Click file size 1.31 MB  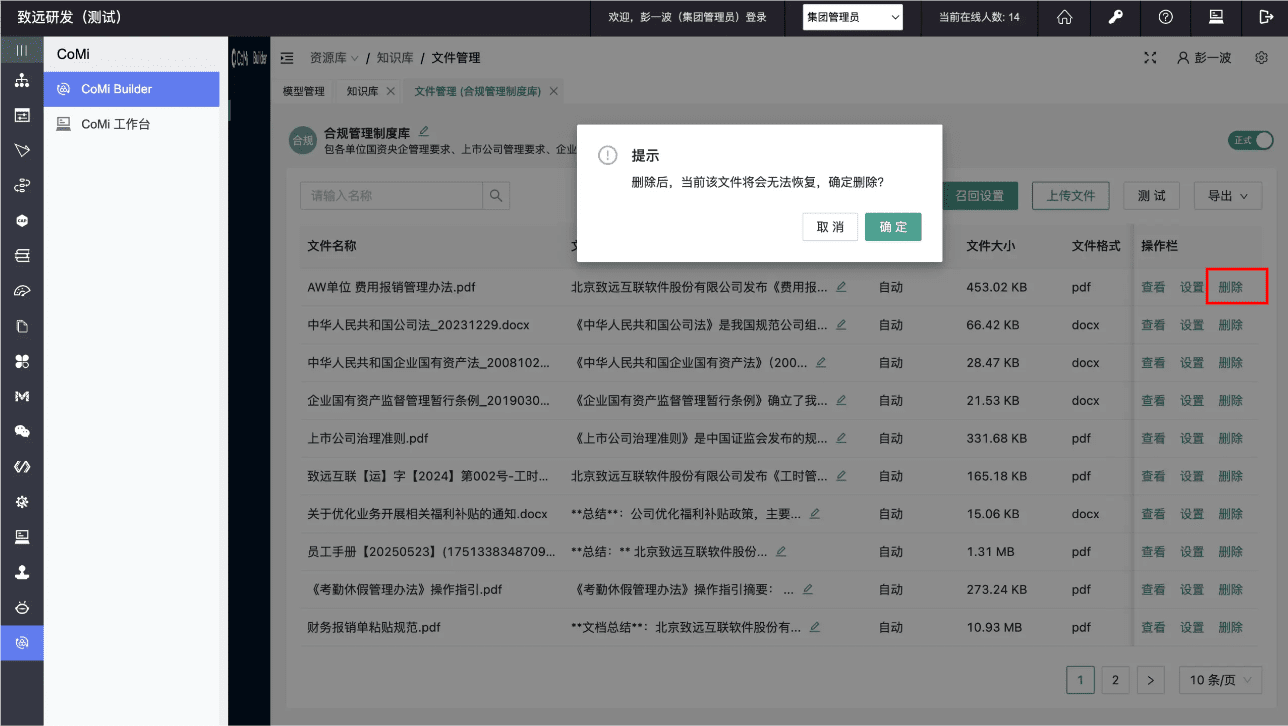click(990, 551)
